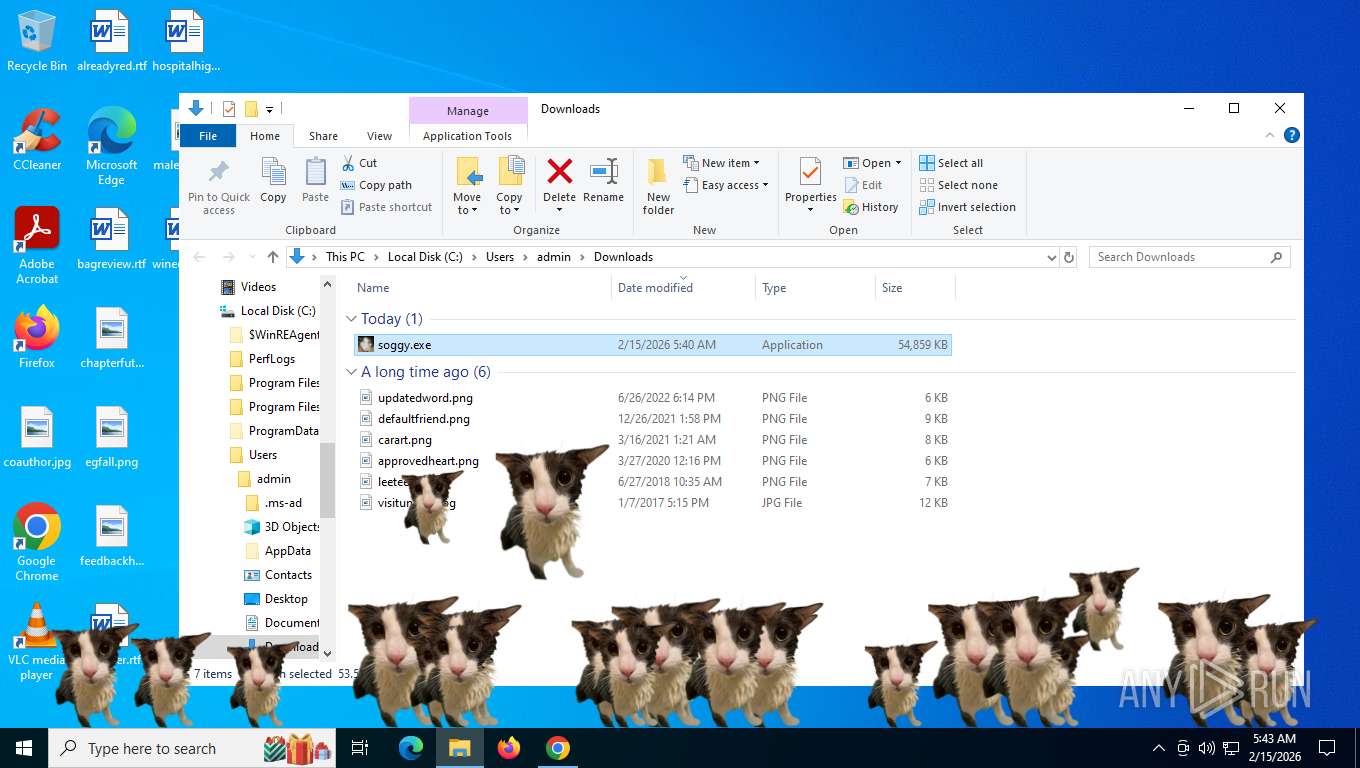Image resolution: width=1360 pixels, height=768 pixels.
Task: Switch to the Home ribbon tab
Action: click(x=265, y=136)
